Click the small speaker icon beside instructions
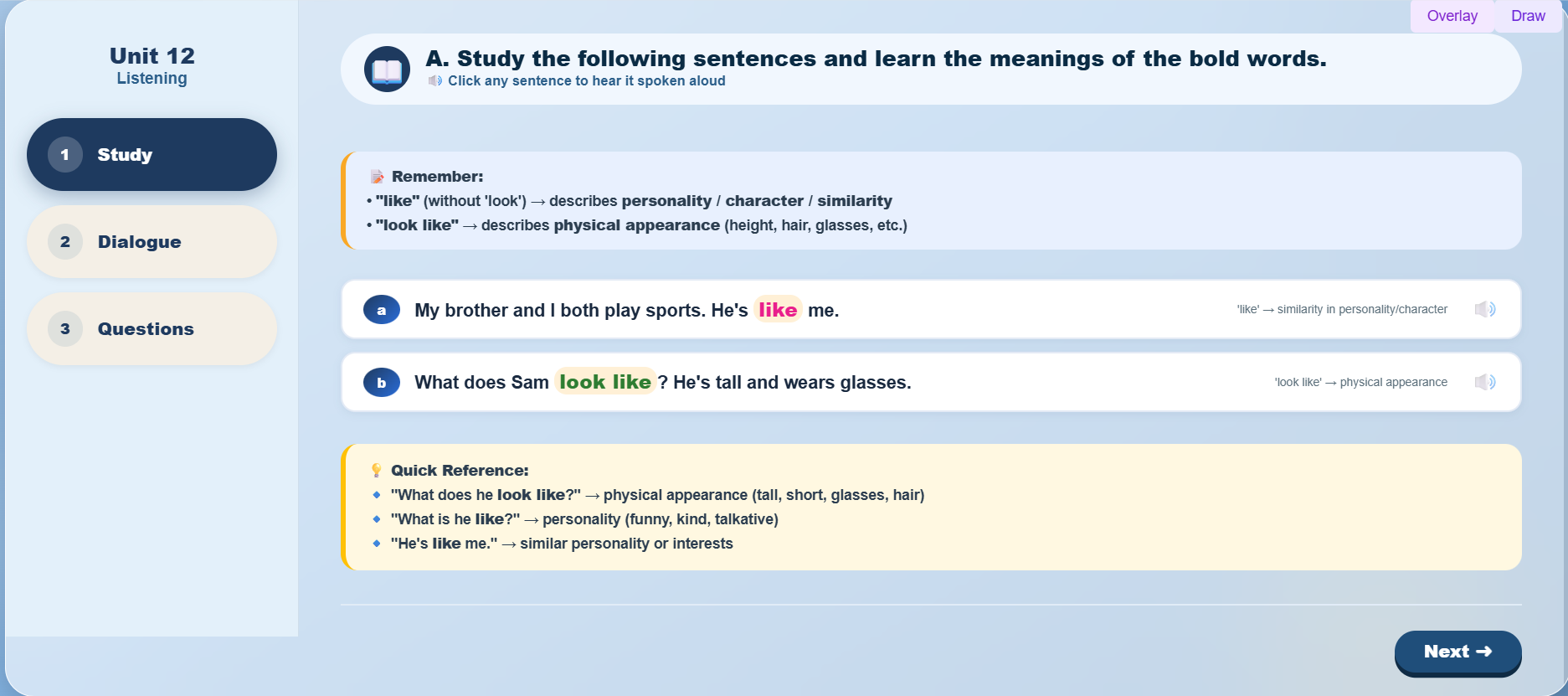Image resolution: width=1568 pixels, height=696 pixels. [x=435, y=81]
